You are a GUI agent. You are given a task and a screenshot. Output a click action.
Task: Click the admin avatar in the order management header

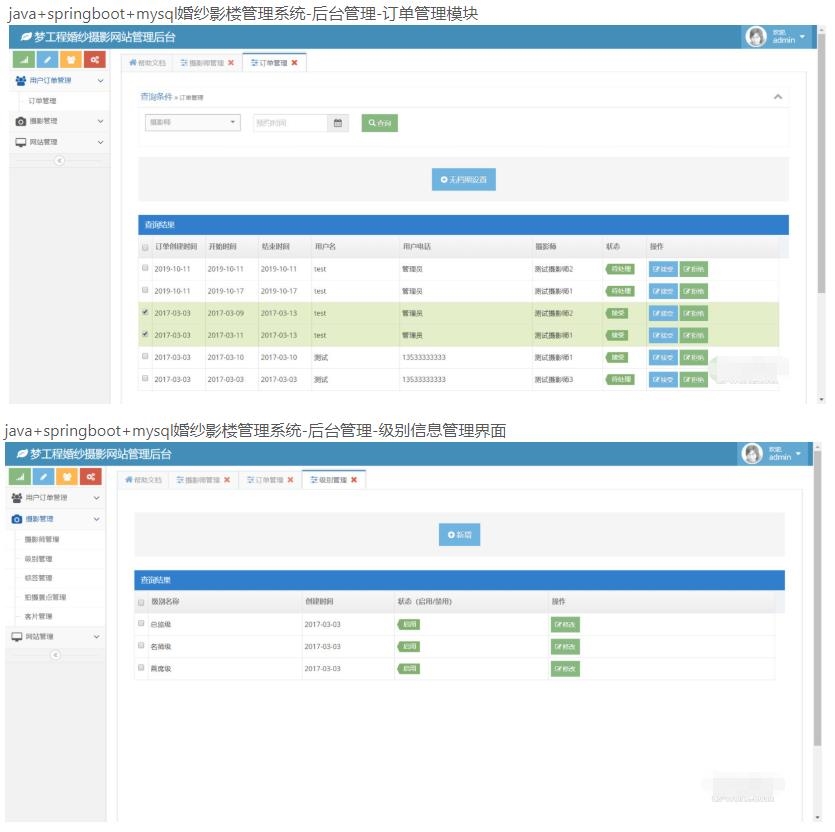[x=755, y=37]
